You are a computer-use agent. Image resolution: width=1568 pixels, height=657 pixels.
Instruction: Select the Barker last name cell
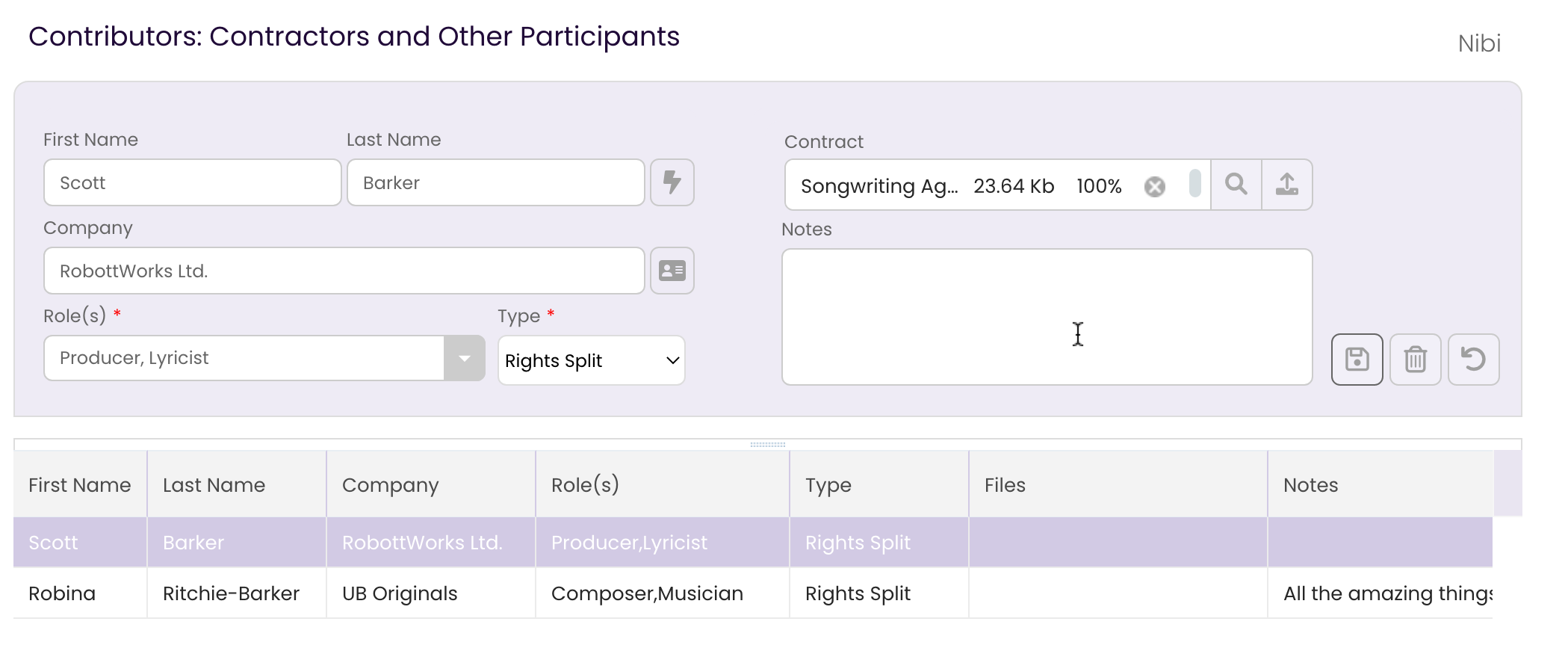tap(237, 543)
